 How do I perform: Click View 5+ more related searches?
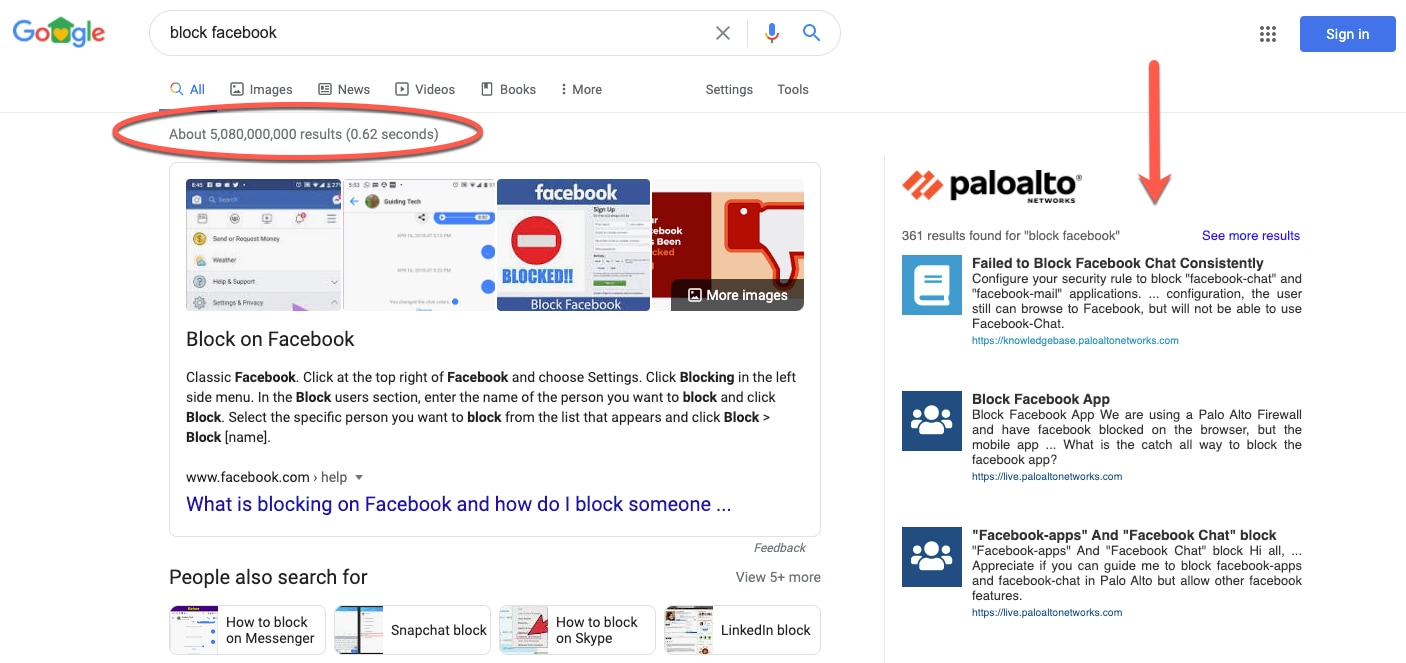(778, 577)
